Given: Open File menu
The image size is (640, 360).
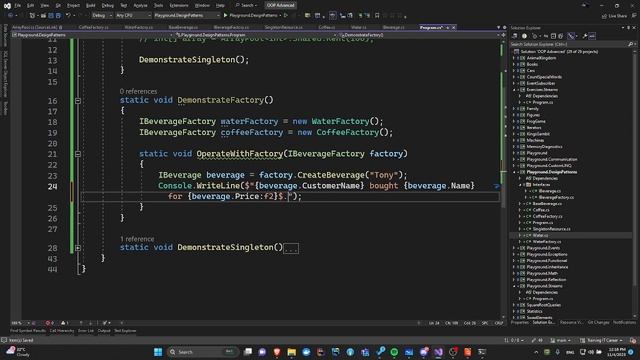Looking at the screenshot, I should tap(18, 5).
